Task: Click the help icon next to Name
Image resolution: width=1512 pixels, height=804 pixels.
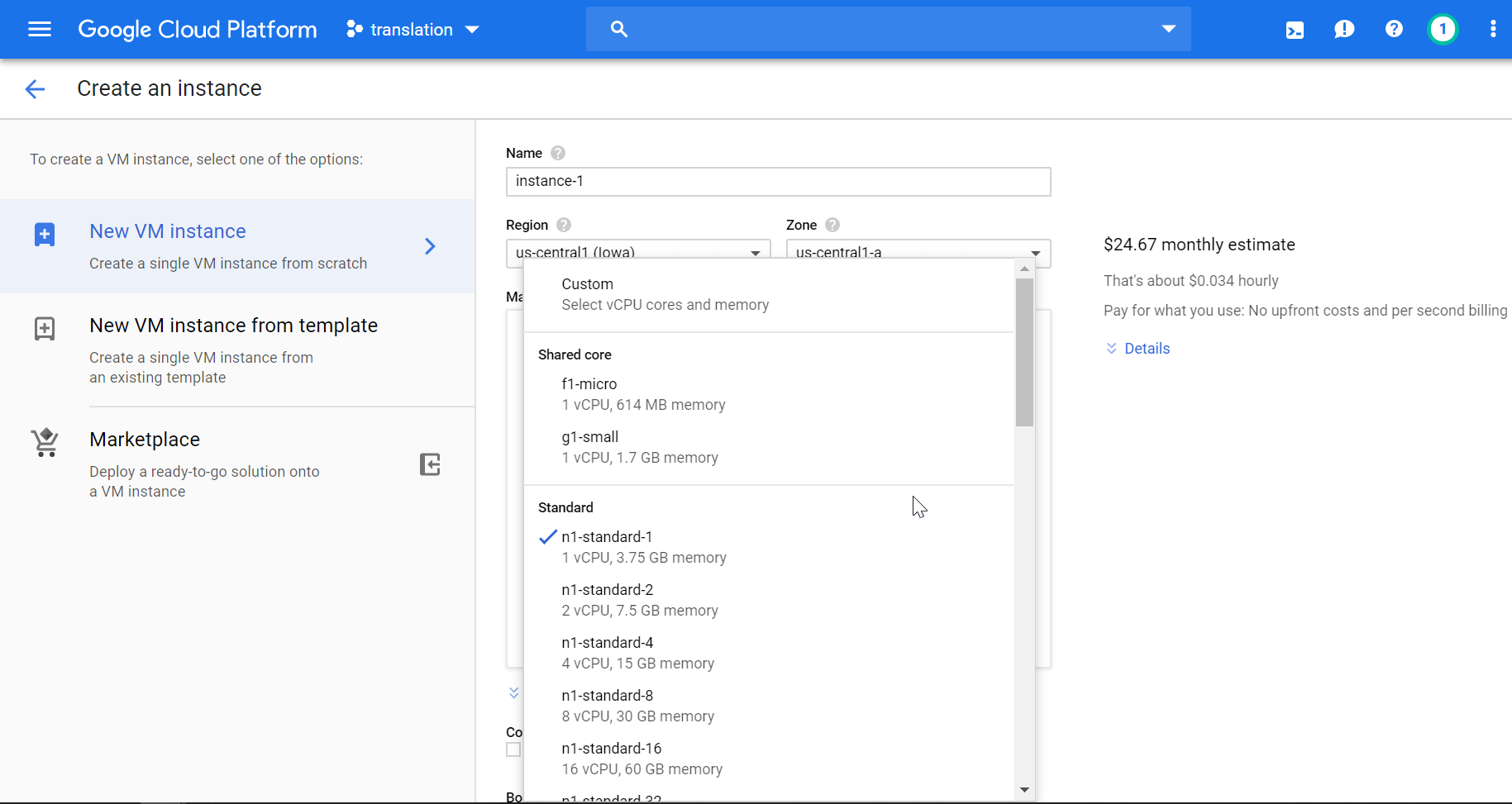Action: coord(558,153)
